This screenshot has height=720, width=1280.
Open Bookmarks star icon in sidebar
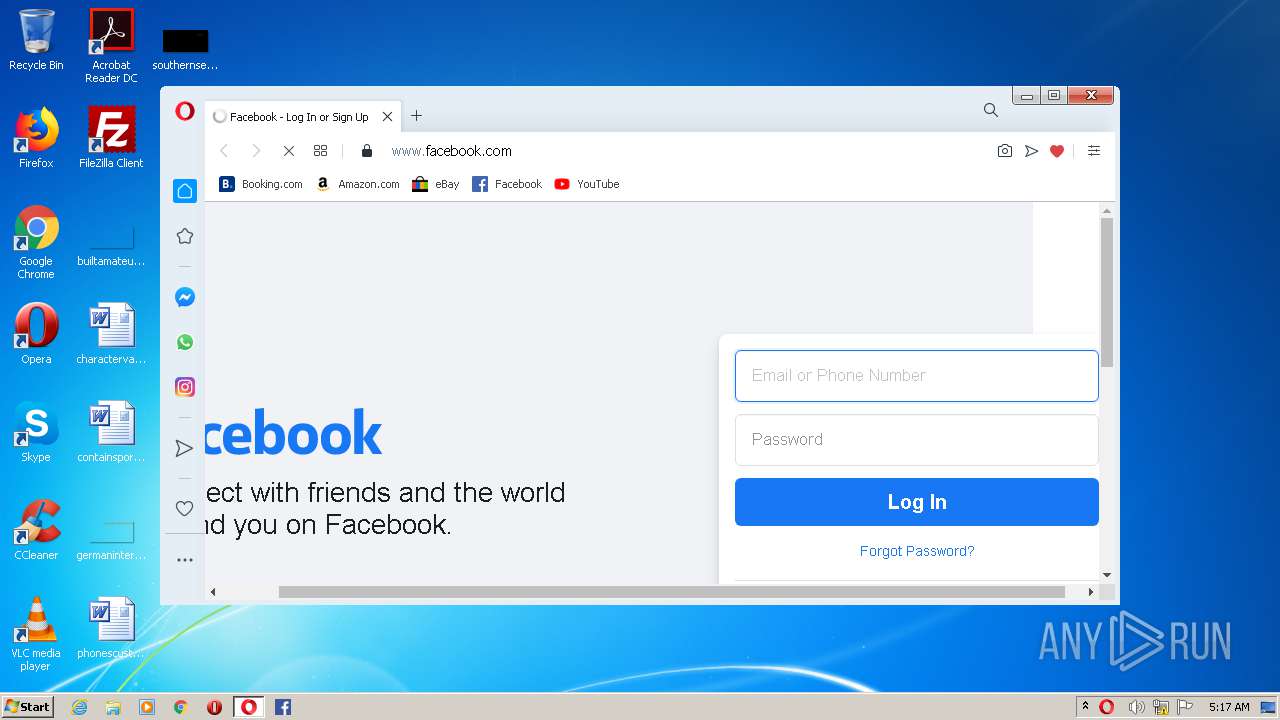[x=185, y=236]
